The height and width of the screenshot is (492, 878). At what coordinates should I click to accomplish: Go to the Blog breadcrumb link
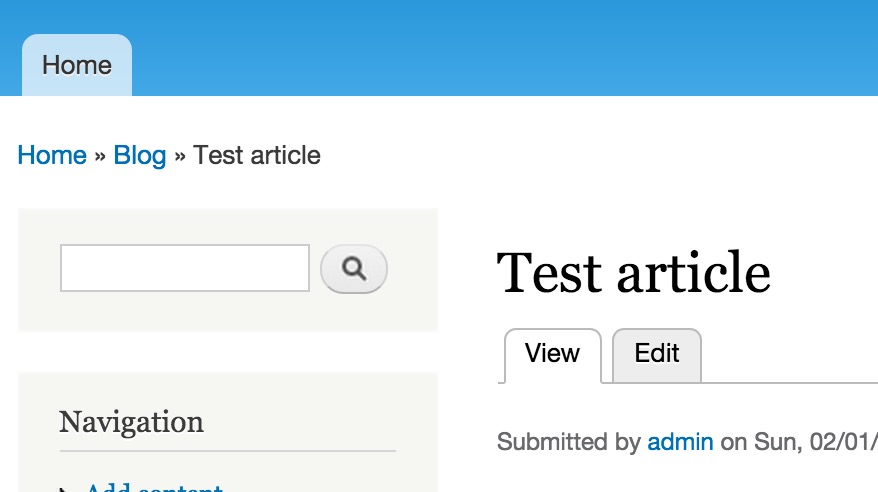pyautogui.click(x=139, y=155)
